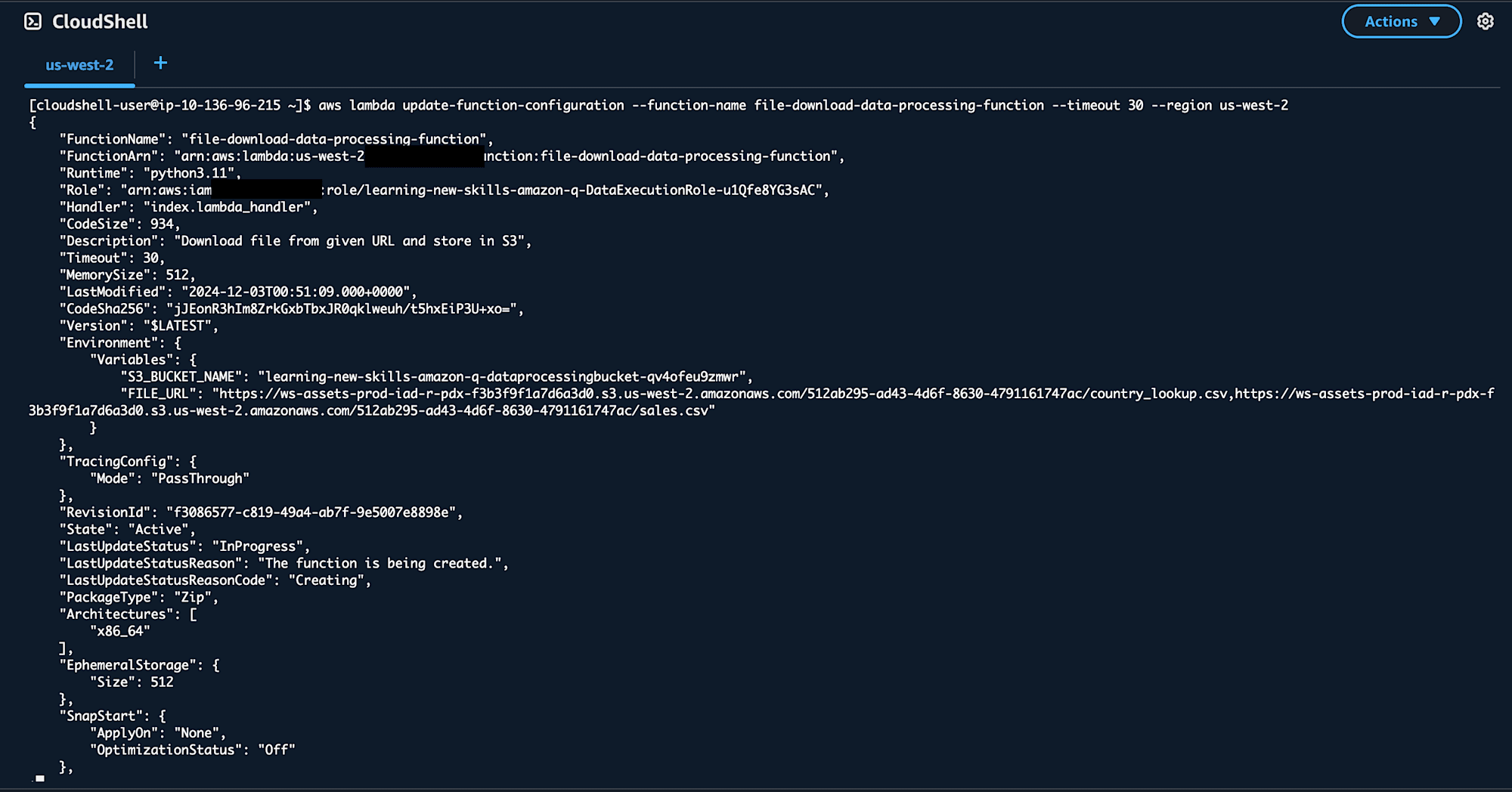The width and height of the screenshot is (1512, 792).
Task: Click the "x86_64" architecture value
Action: (119, 631)
